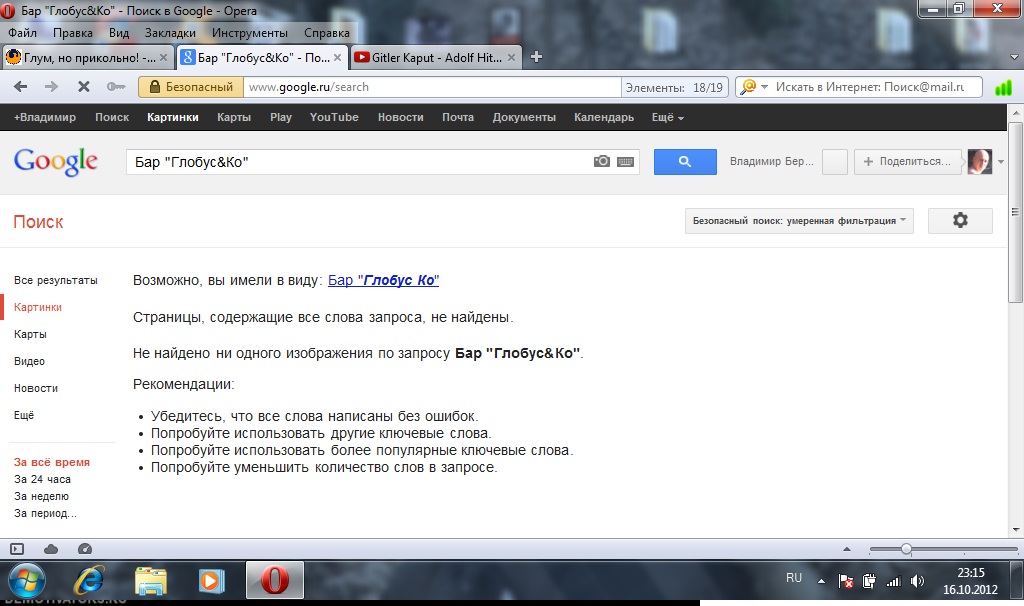Screen dimensions: 1024x606
Task: Open the clock and date in tray
Action: pos(970,581)
